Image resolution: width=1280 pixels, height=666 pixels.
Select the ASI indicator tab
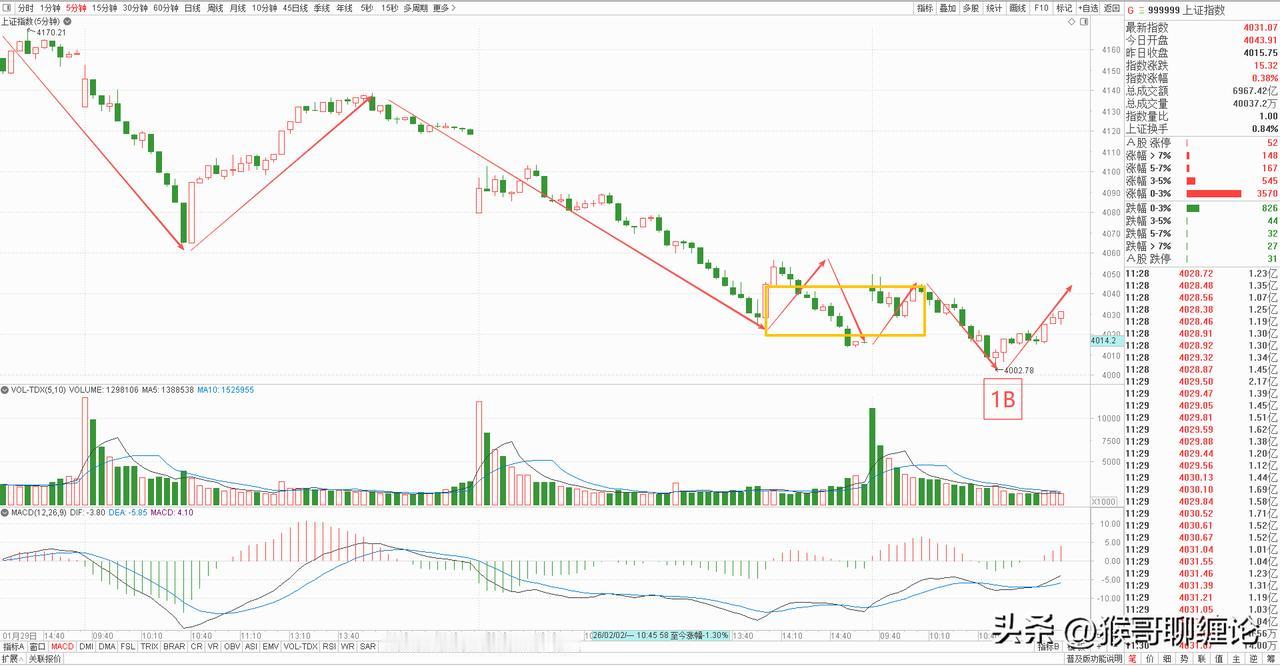click(251, 647)
